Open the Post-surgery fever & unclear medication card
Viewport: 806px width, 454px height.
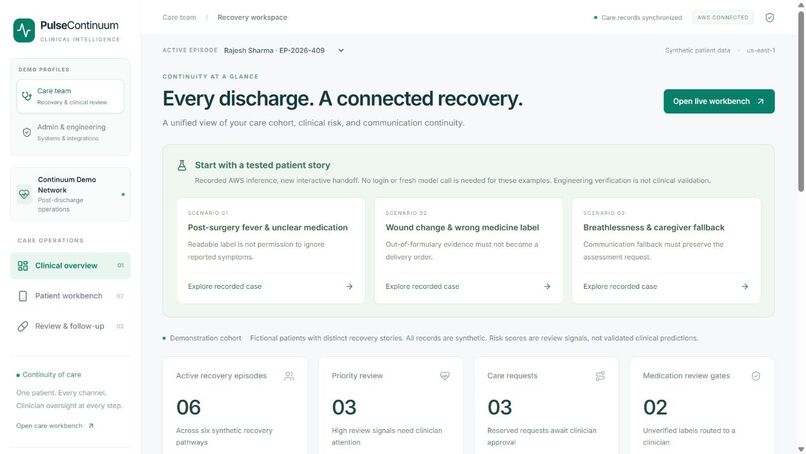coord(271,250)
